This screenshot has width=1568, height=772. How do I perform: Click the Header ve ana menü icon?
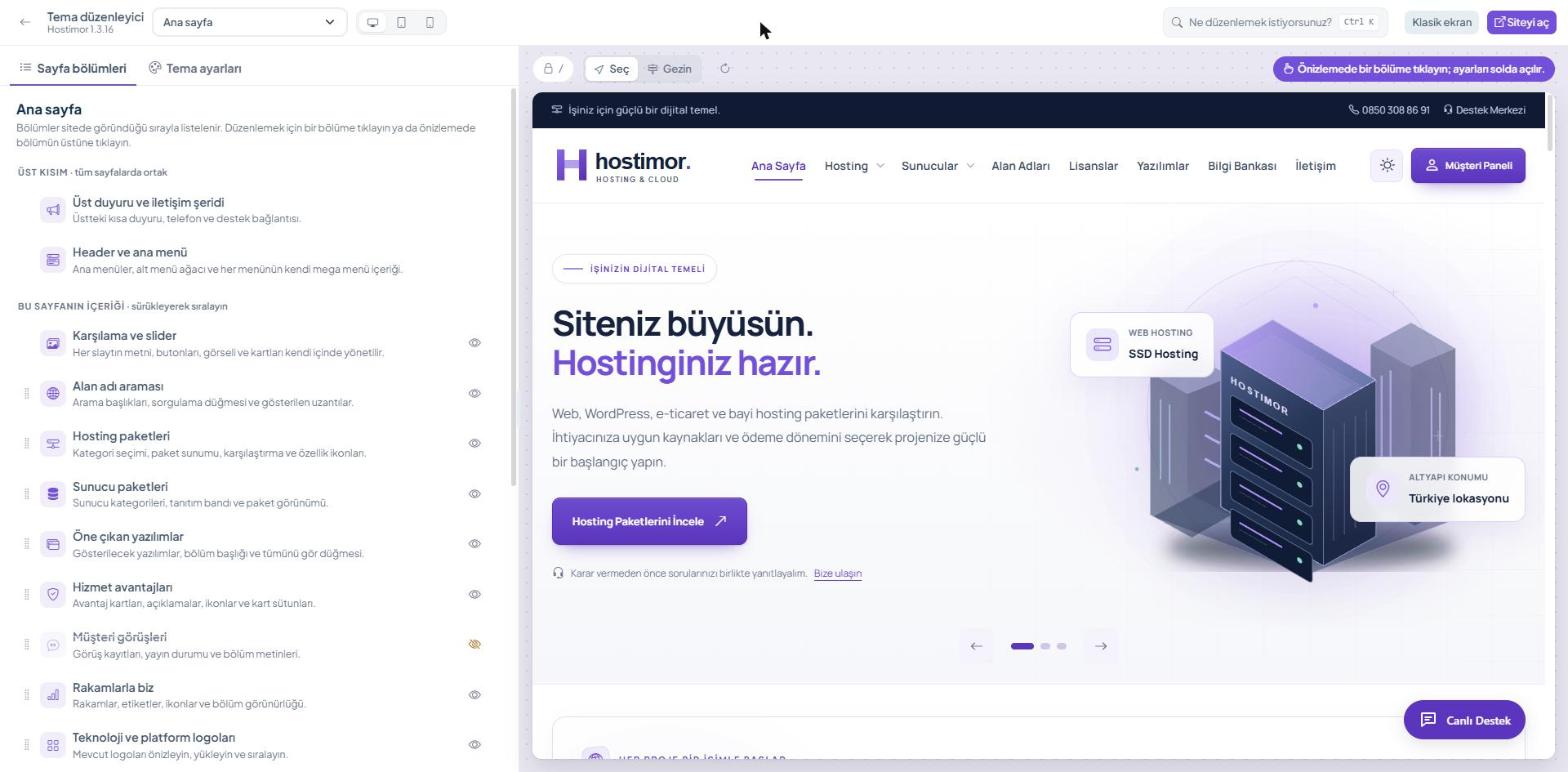coord(53,260)
